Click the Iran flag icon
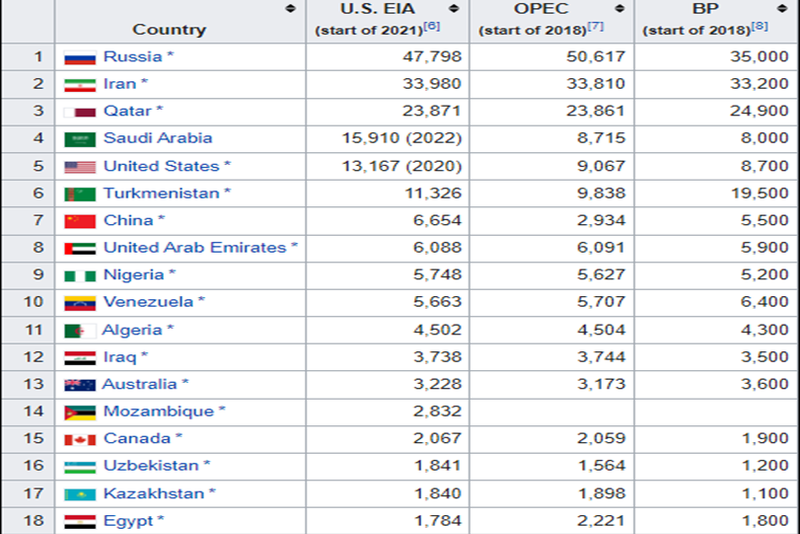 coord(79,84)
